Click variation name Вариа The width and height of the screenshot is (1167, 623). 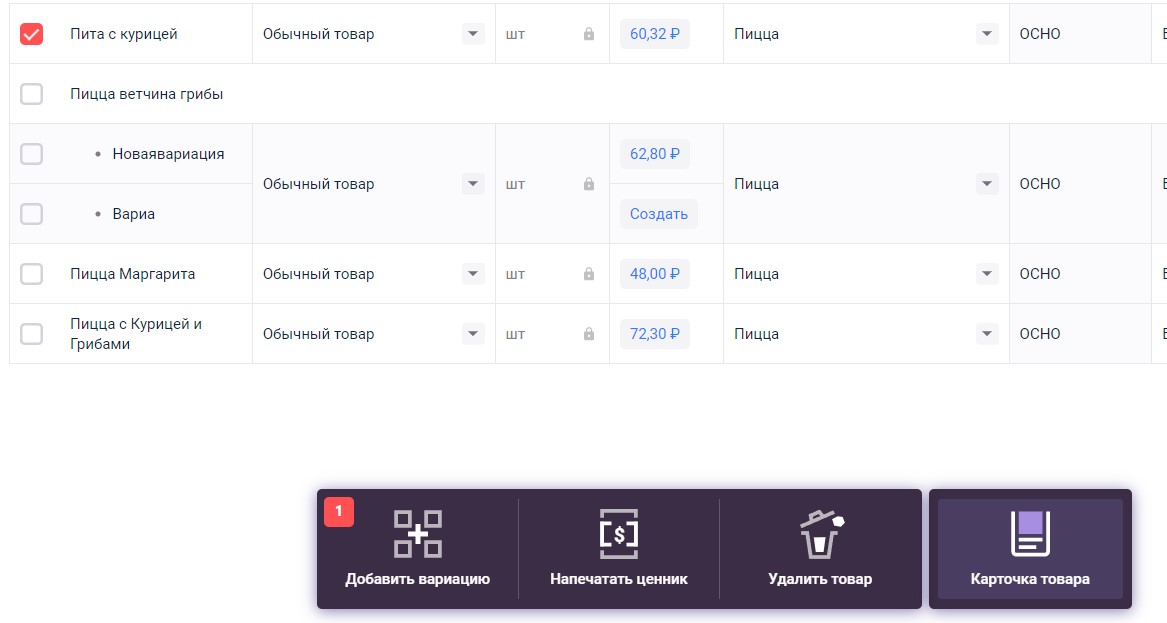tap(134, 214)
